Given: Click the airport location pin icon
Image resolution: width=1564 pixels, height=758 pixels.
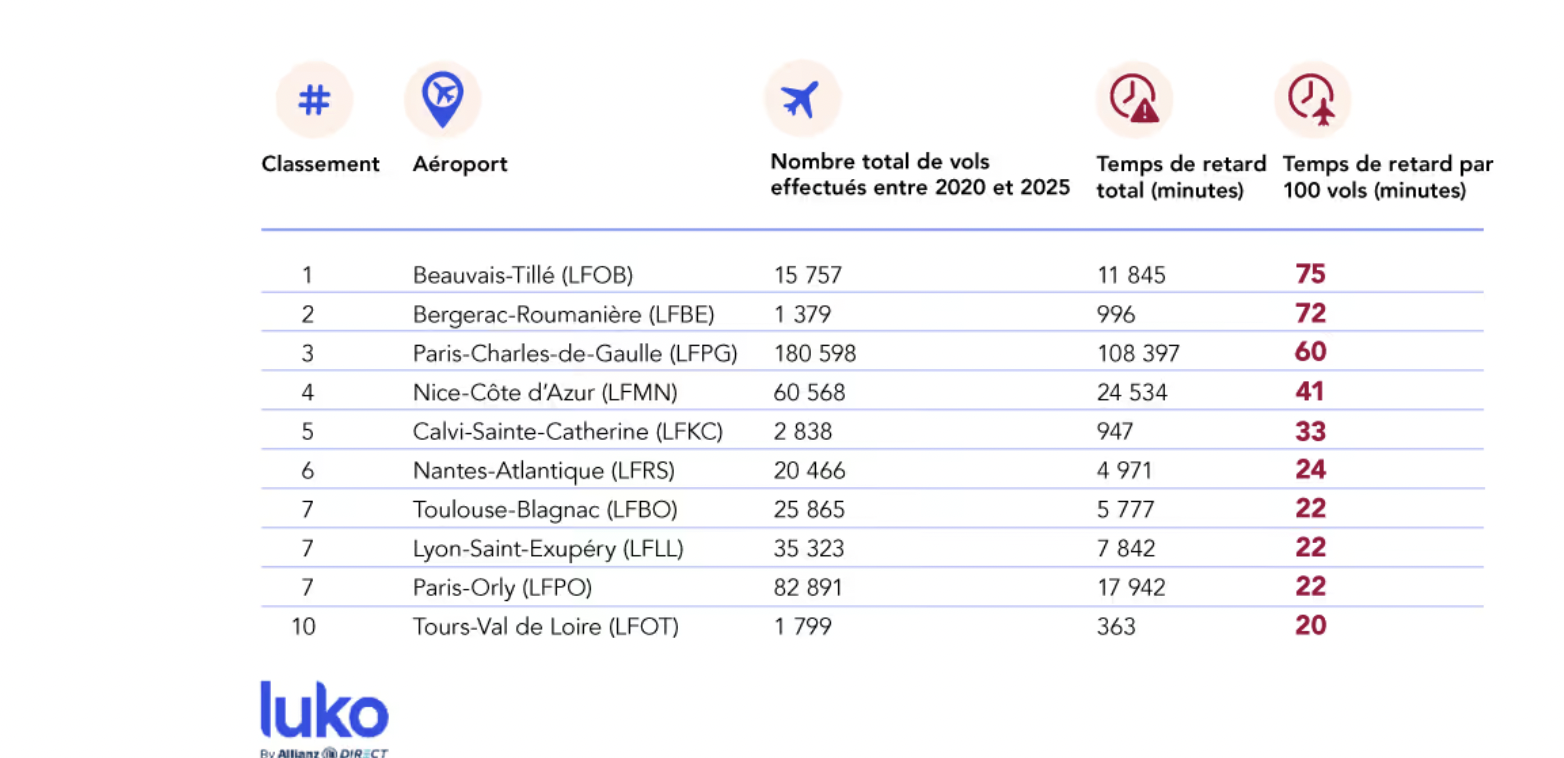Looking at the screenshot, I should pyautogui.click(x=442, y=99).
